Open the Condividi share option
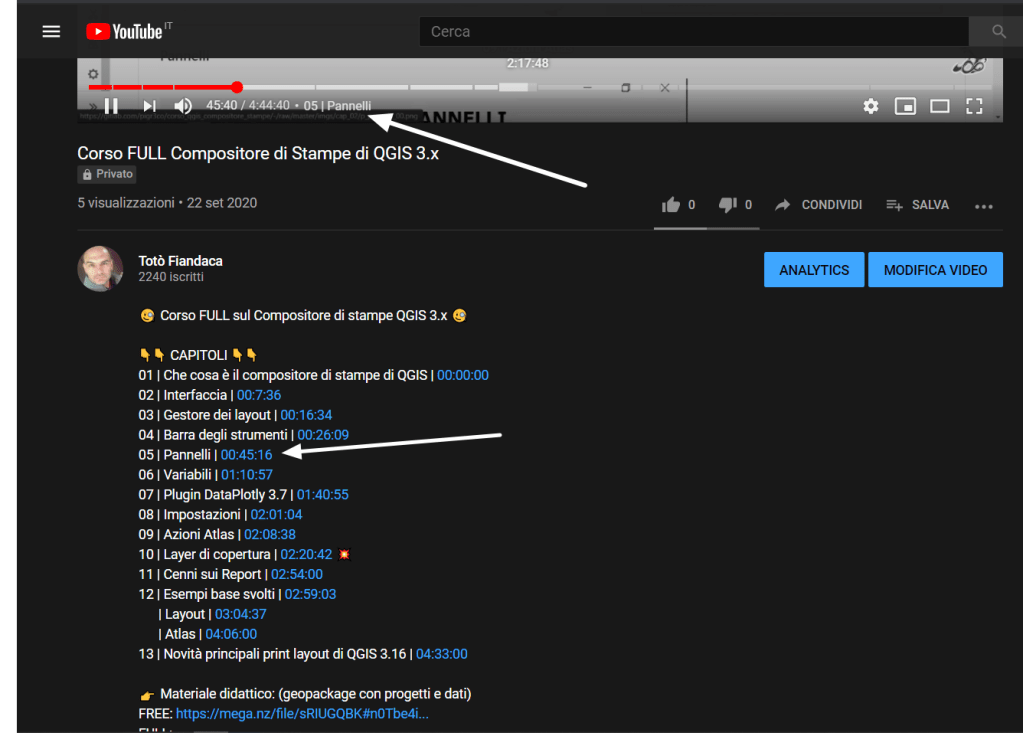 tap(818, 205)
